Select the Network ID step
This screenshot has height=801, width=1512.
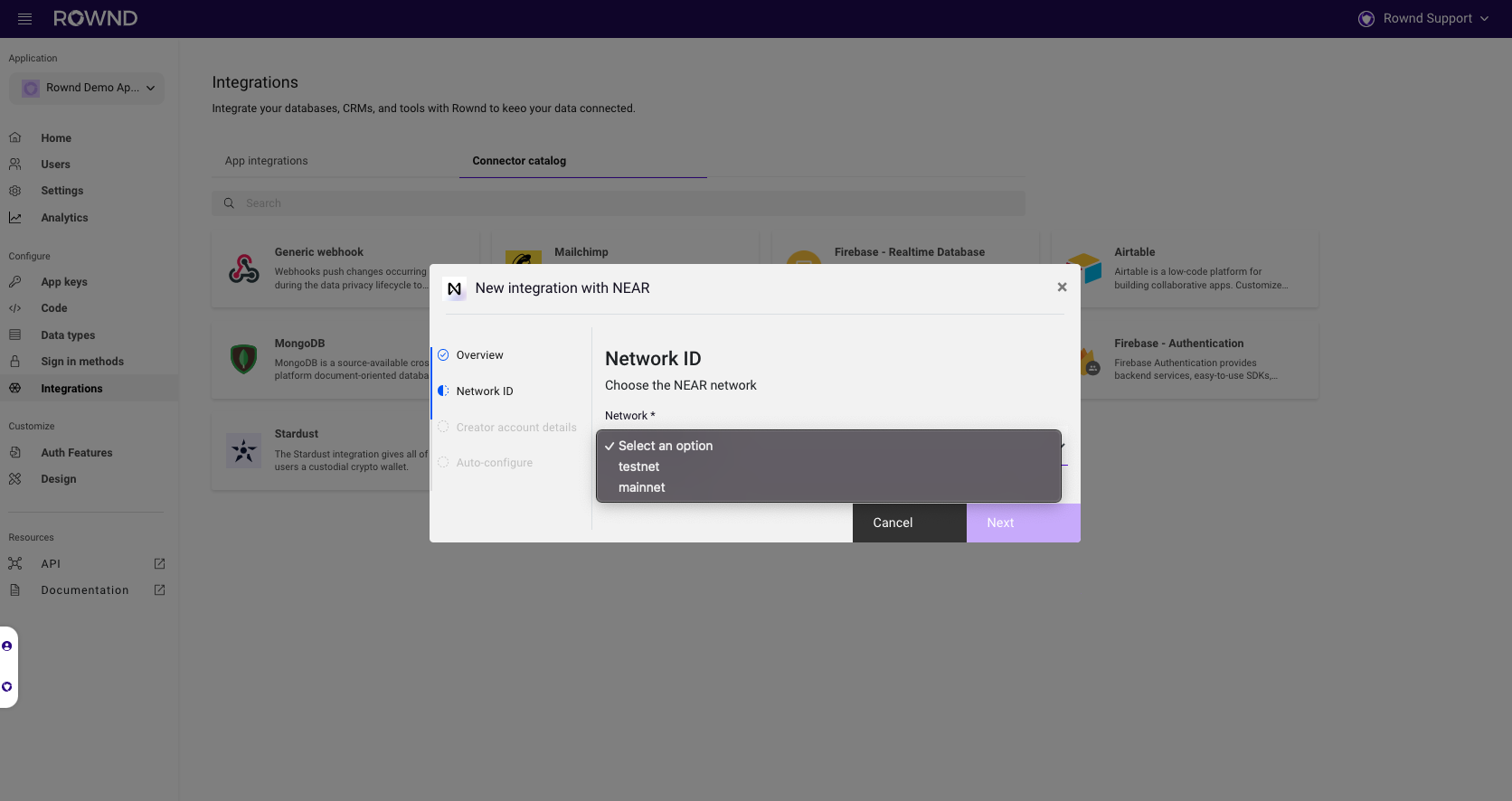[484, 391]
